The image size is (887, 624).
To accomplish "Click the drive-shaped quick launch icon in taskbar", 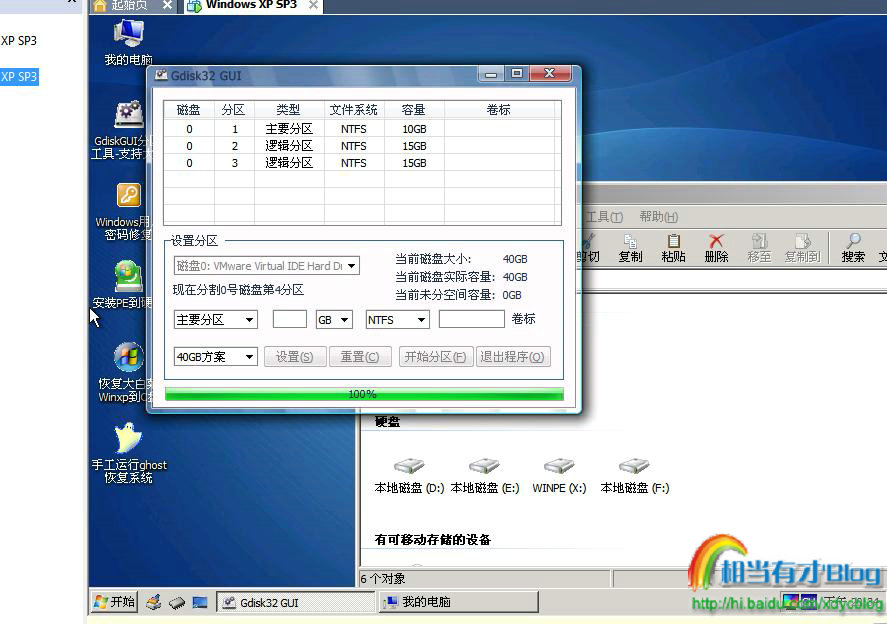I will pos(177,603).
